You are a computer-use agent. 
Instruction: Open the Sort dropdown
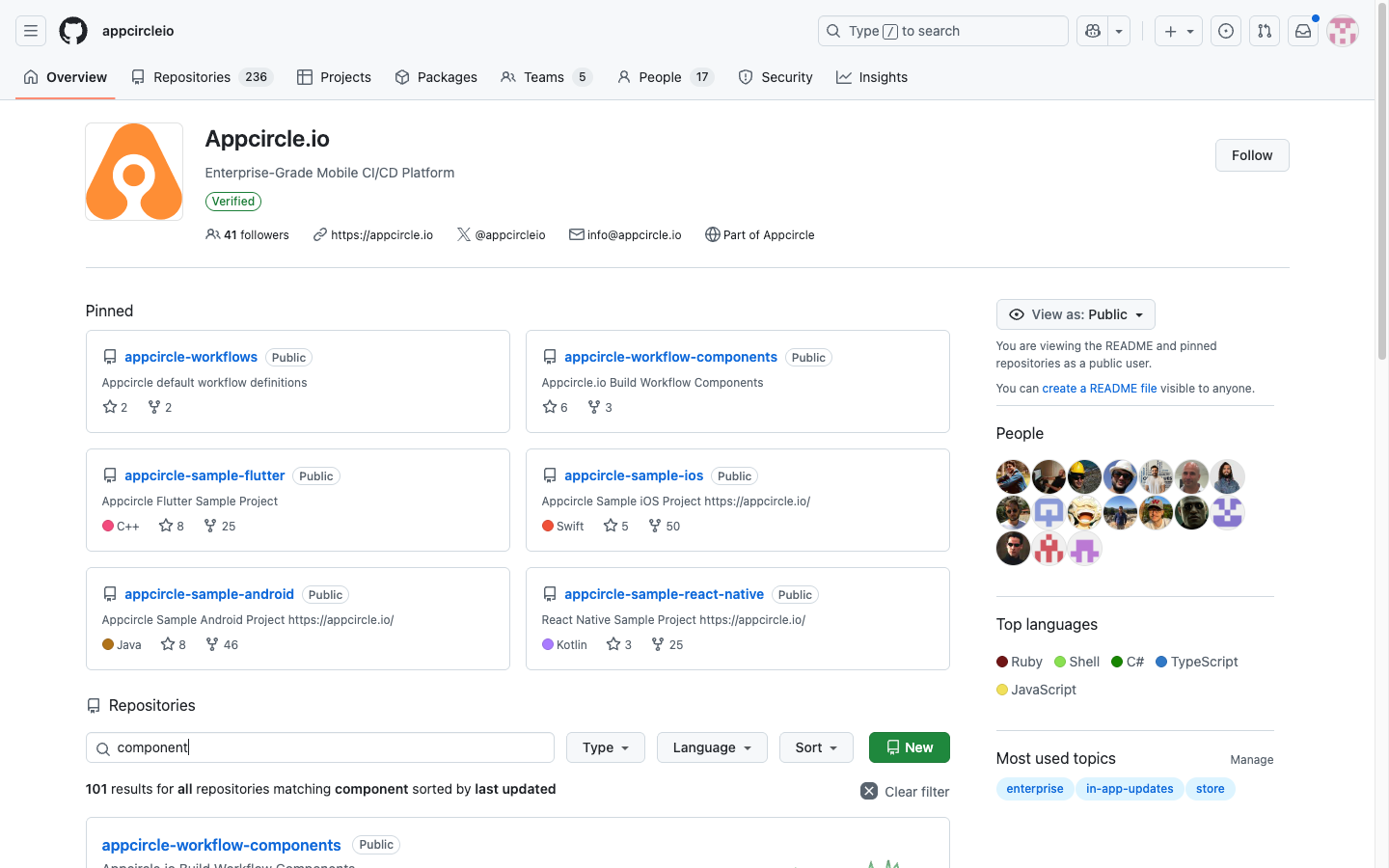coord(816,747)
